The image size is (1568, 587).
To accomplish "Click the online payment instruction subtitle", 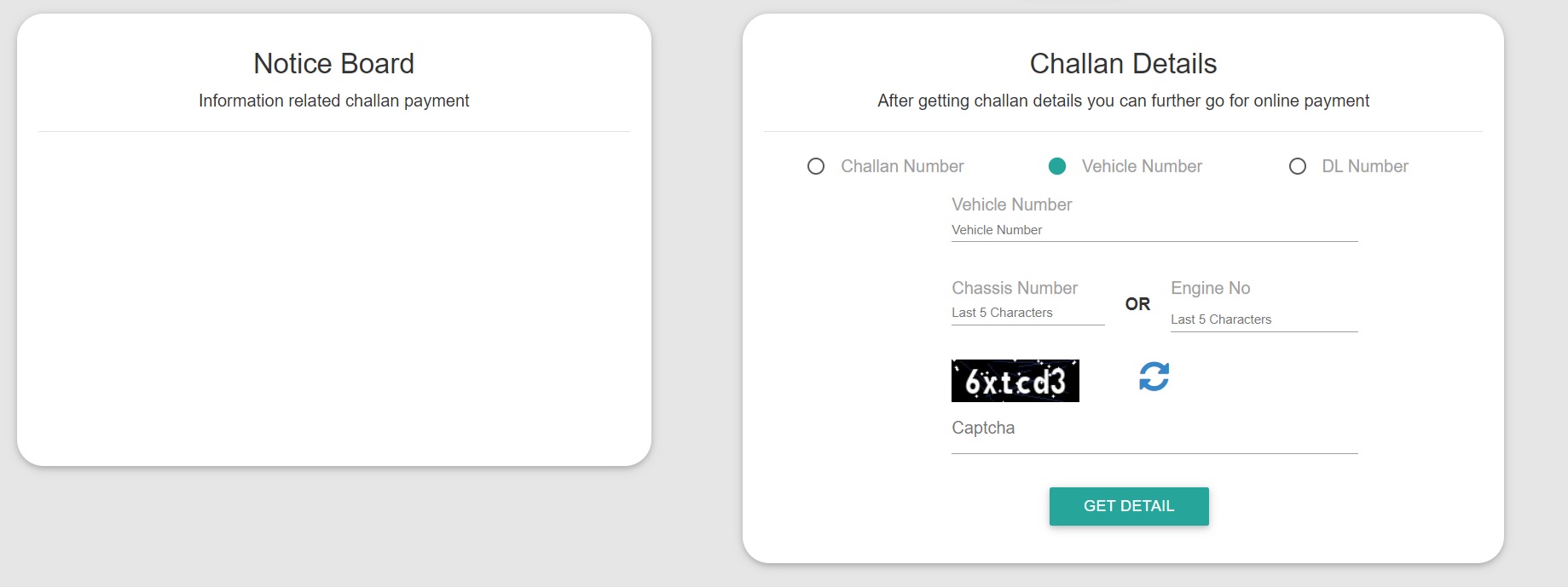I will (1123, 101).
